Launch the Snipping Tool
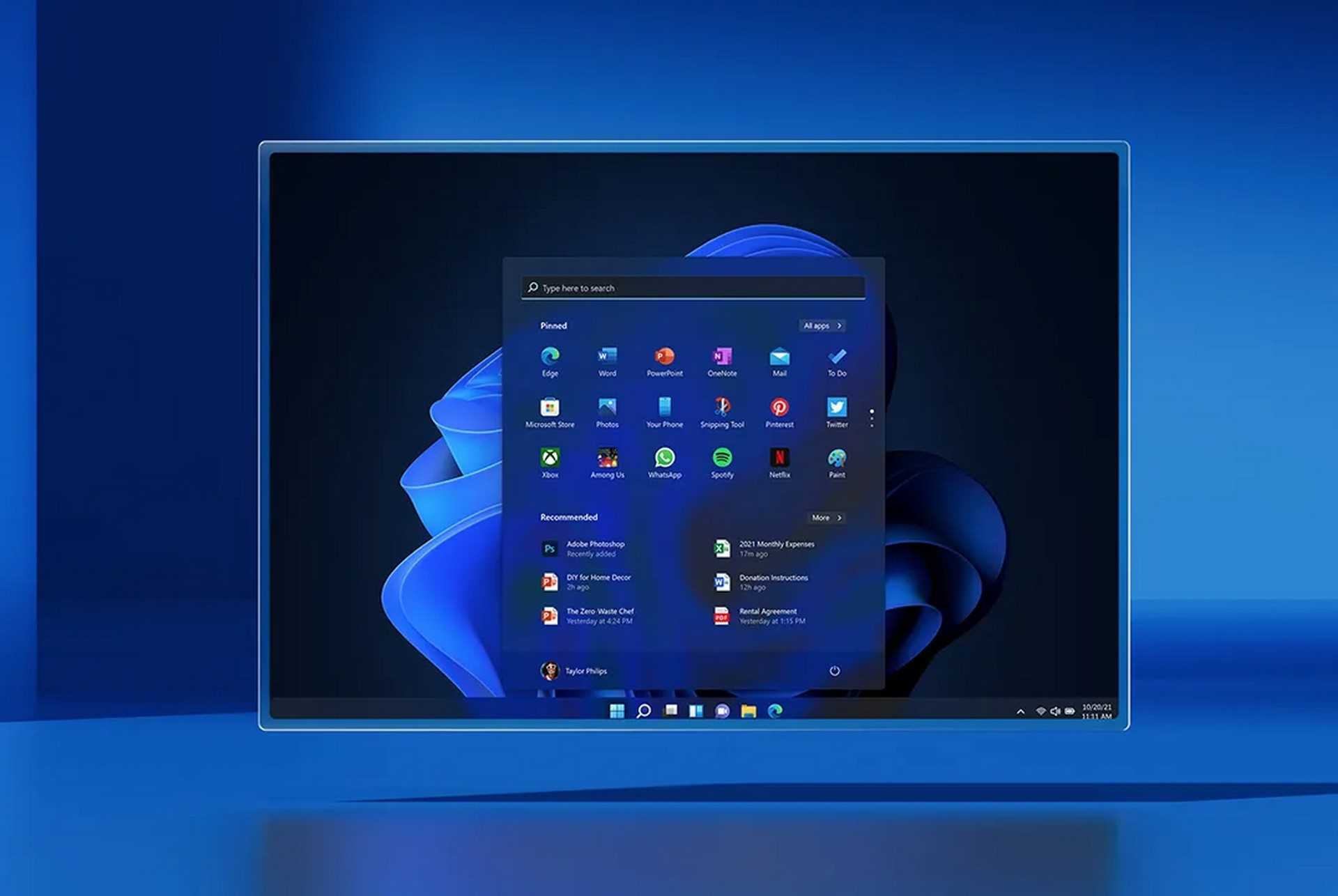The image size is (1338, 896). (722, 412)
